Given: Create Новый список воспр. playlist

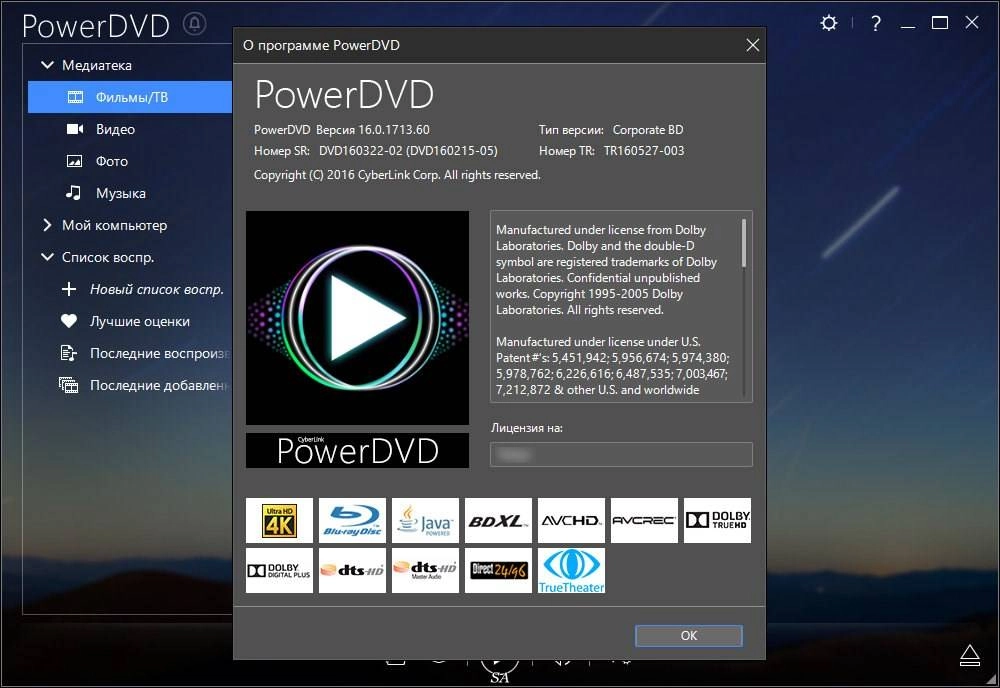Looking at the screenshot, I should coord(157,289).
